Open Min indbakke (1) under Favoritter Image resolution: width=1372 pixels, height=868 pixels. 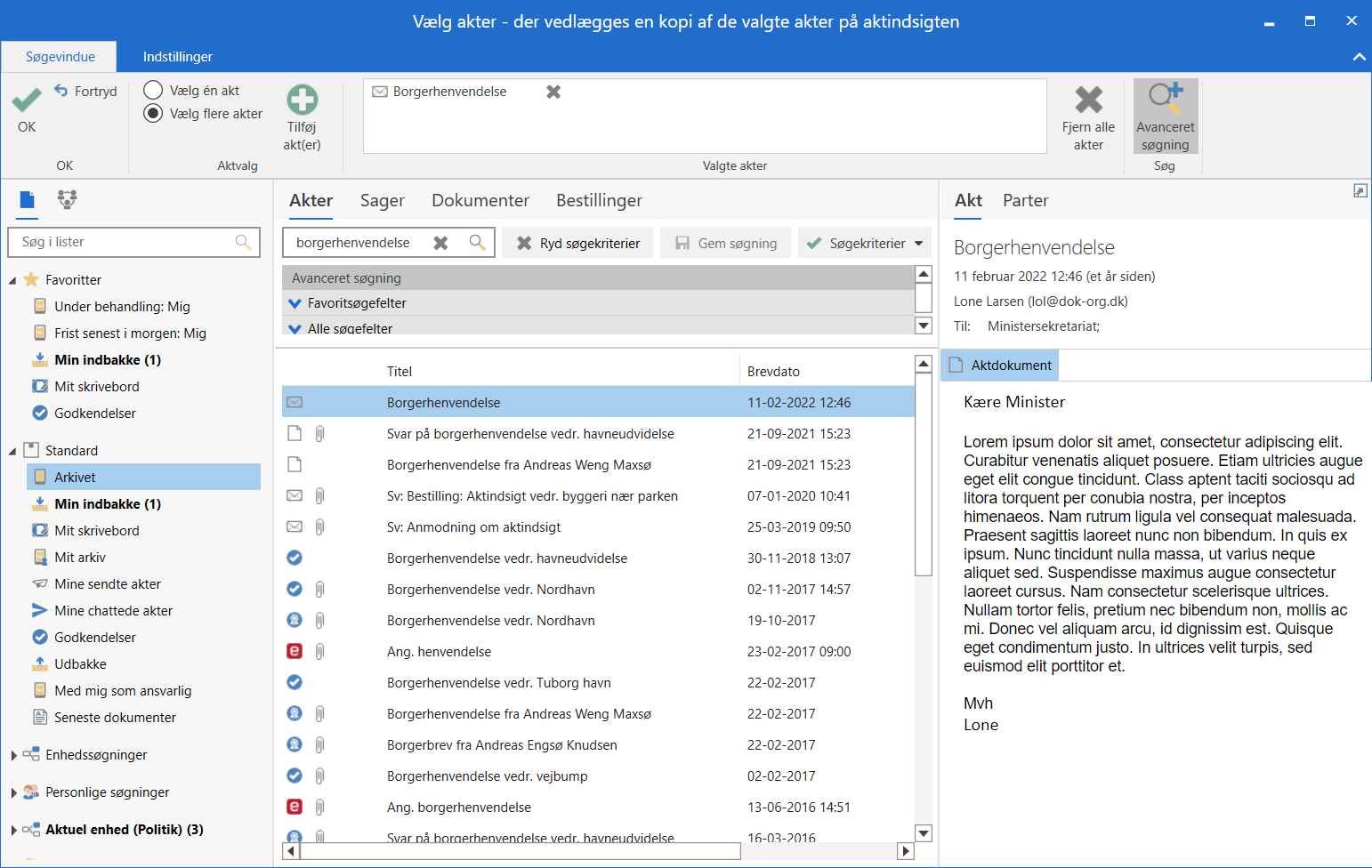point(107,359)
